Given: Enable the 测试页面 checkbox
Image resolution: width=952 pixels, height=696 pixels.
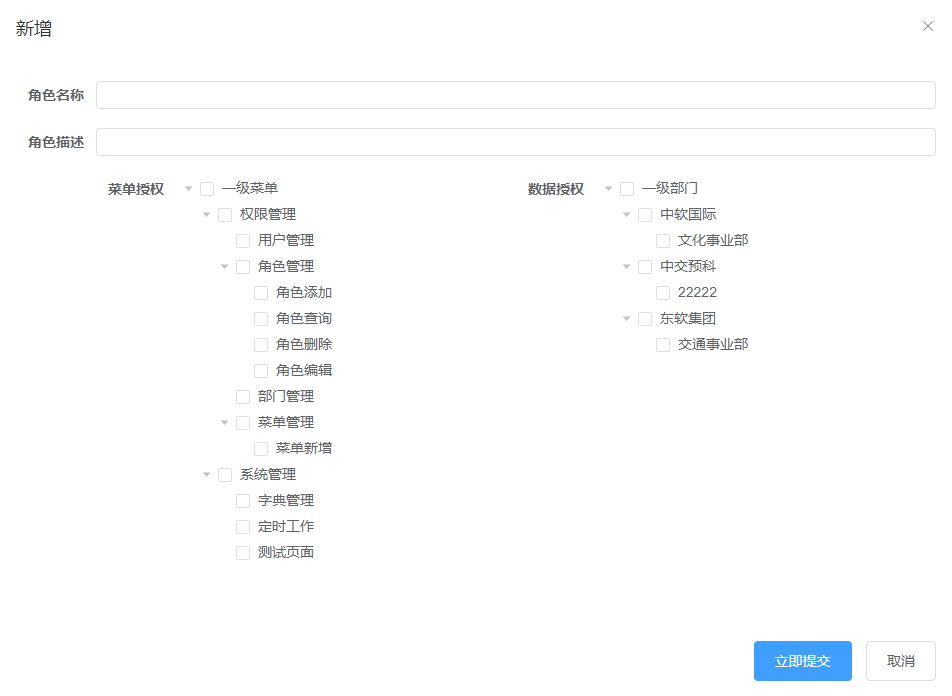Looking at the screenshot, I should pyautogui.click(x=242, y=552).
